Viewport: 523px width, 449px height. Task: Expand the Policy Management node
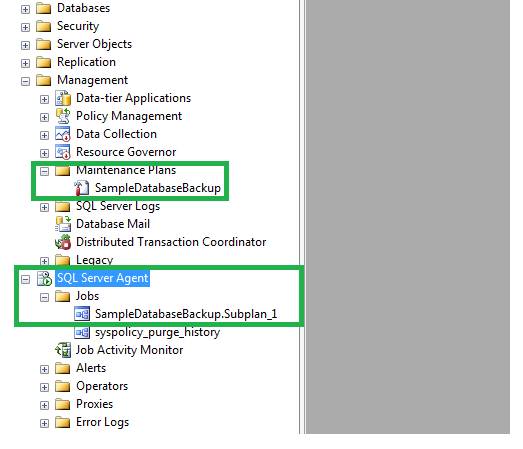(x=44, y=117)
